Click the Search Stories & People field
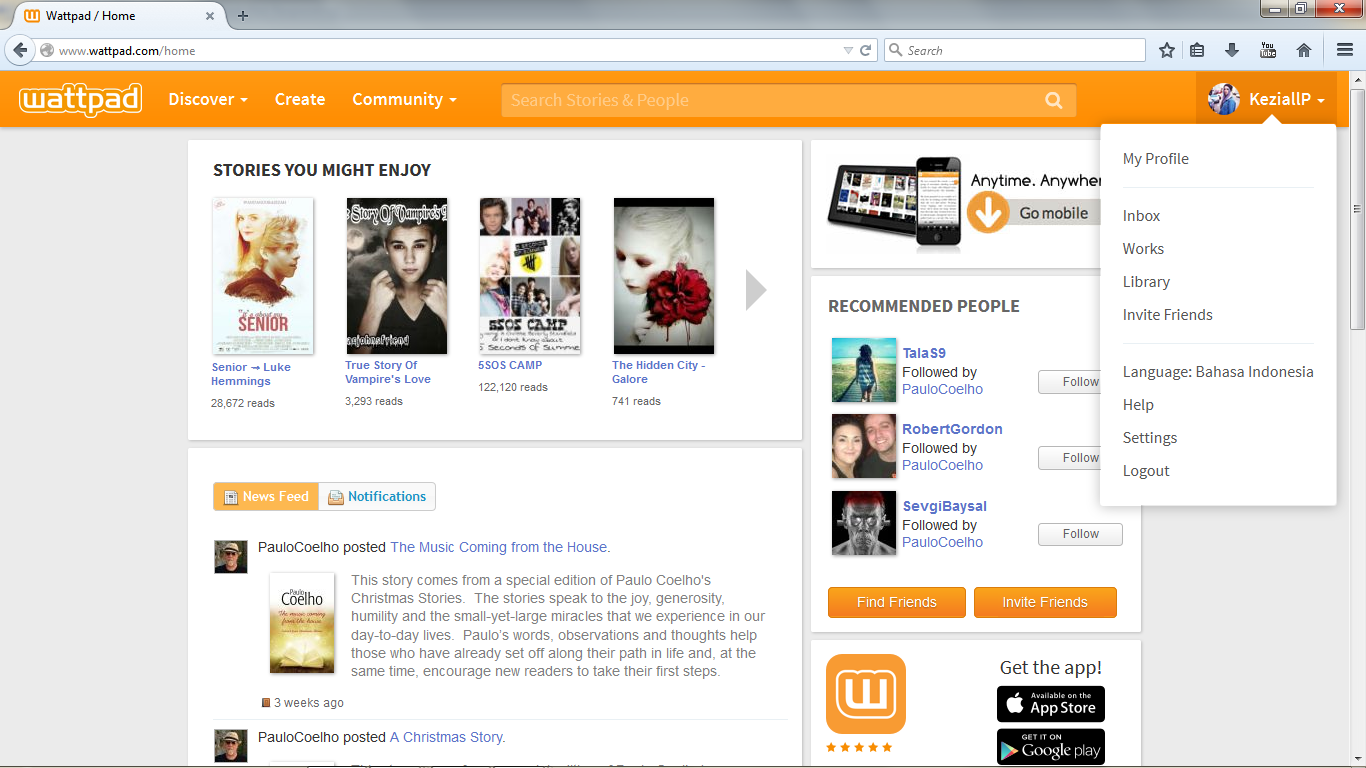1366x768 pixels. point(789,100)
